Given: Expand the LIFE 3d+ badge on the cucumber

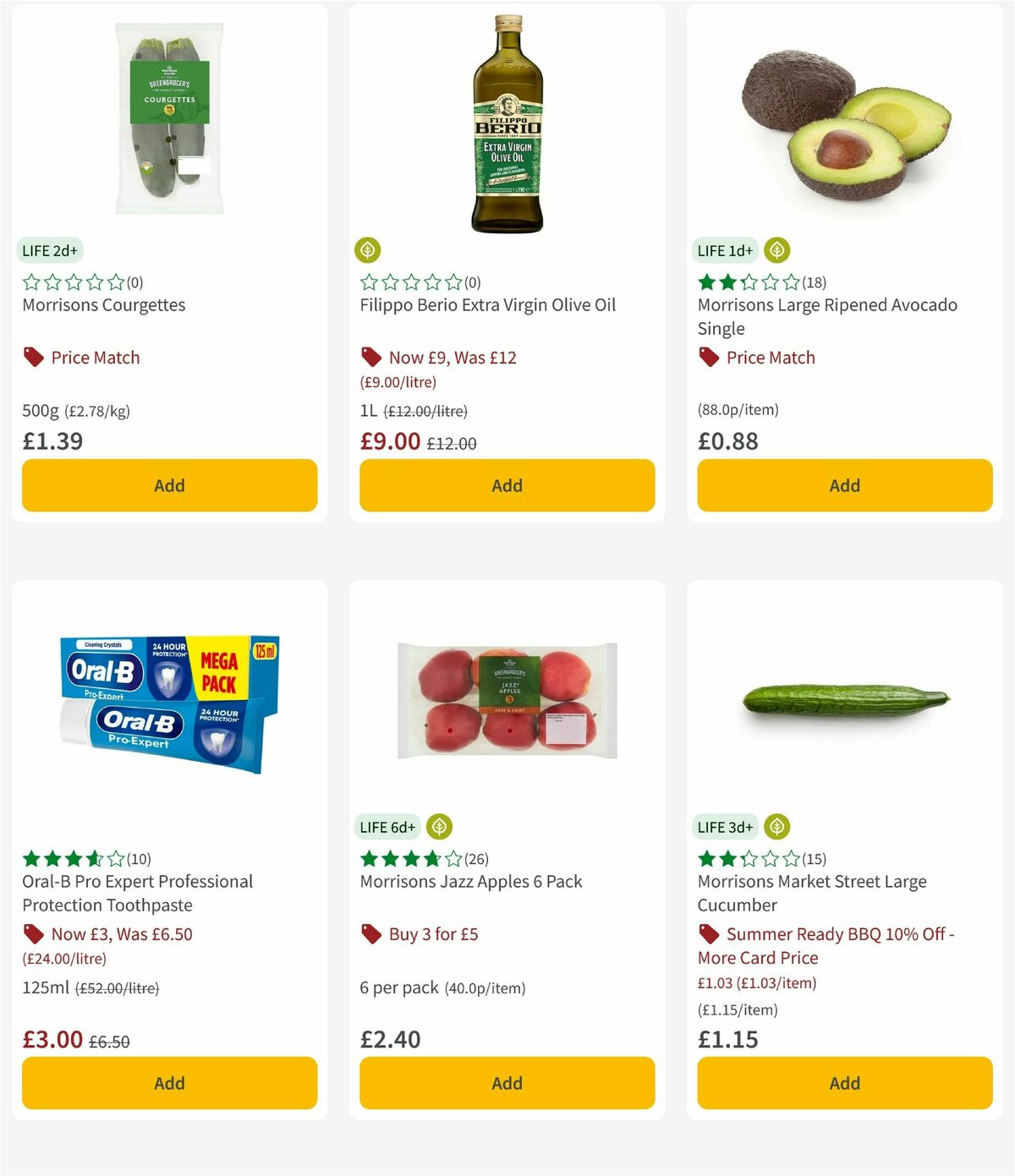Looking at the screenshot, I should [723, 827].
